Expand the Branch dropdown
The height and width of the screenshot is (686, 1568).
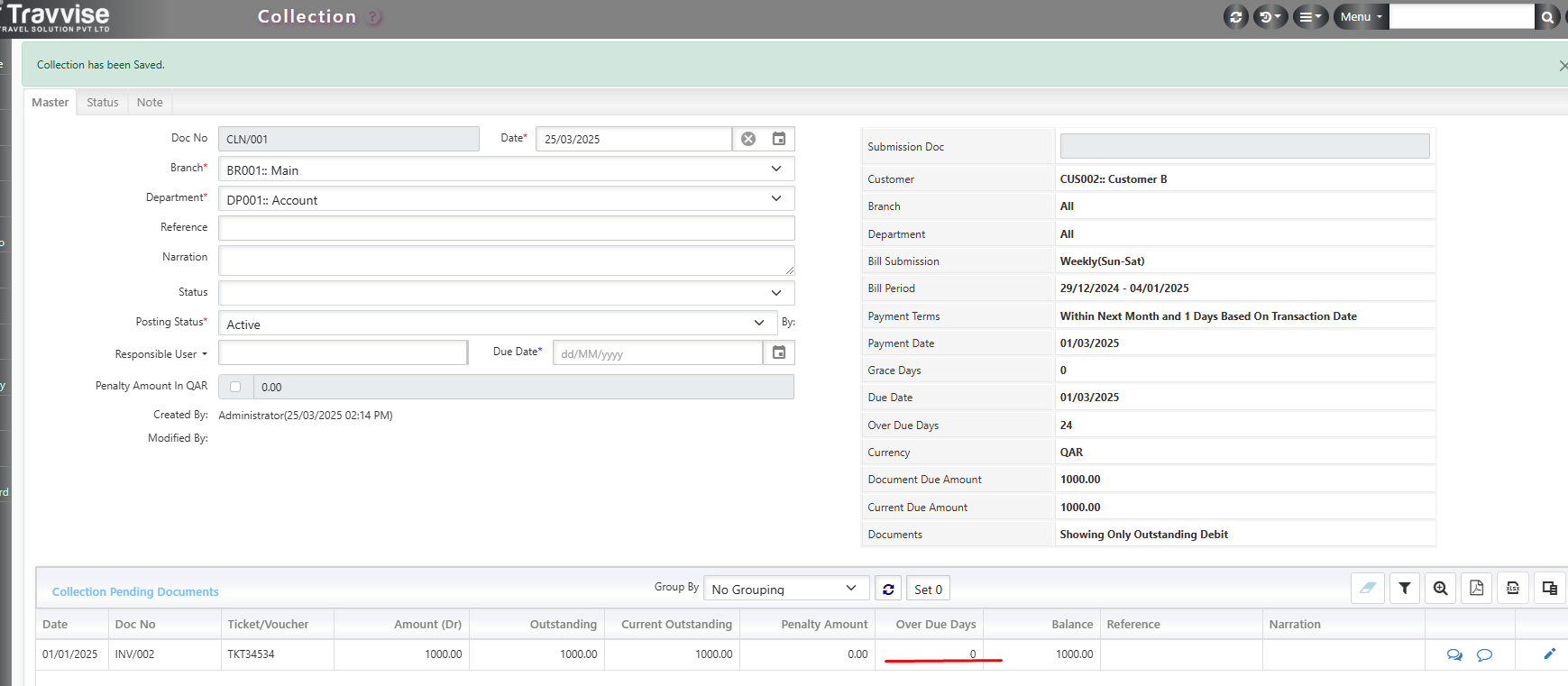(776, 169)
